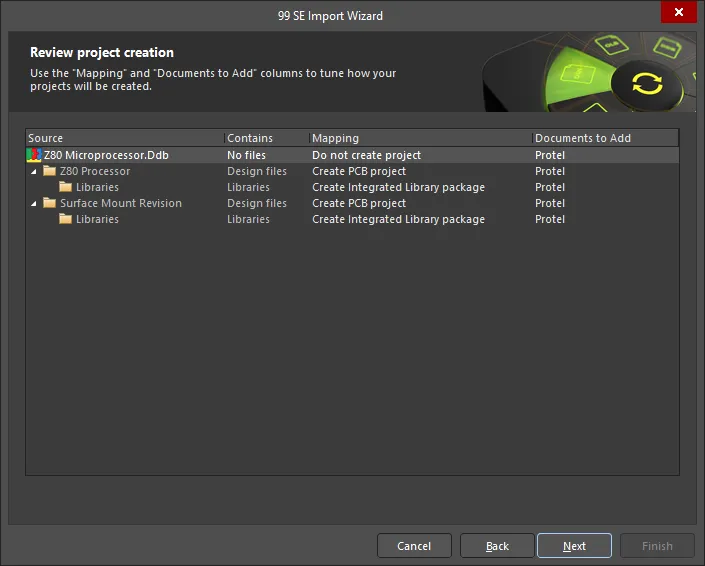This screenshot has height=566, width=705.
Task: Click the Libraries folder icon under Z80 Processor
Action: (66, 187)
